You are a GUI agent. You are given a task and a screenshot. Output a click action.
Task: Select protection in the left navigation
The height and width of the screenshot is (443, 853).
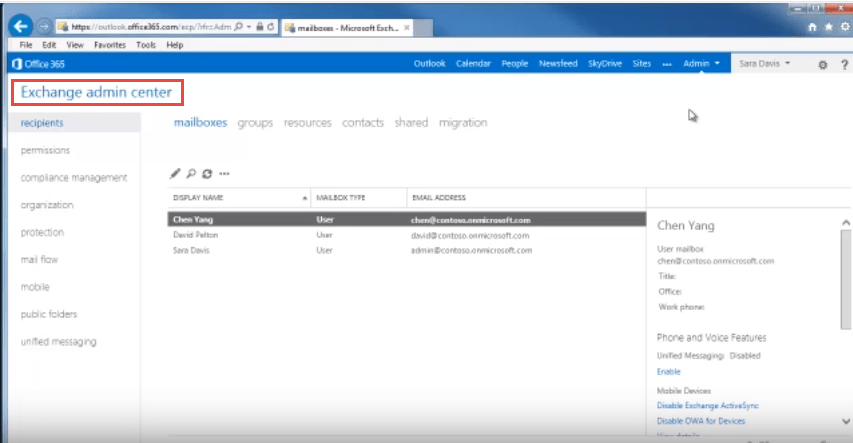(42, 232)
